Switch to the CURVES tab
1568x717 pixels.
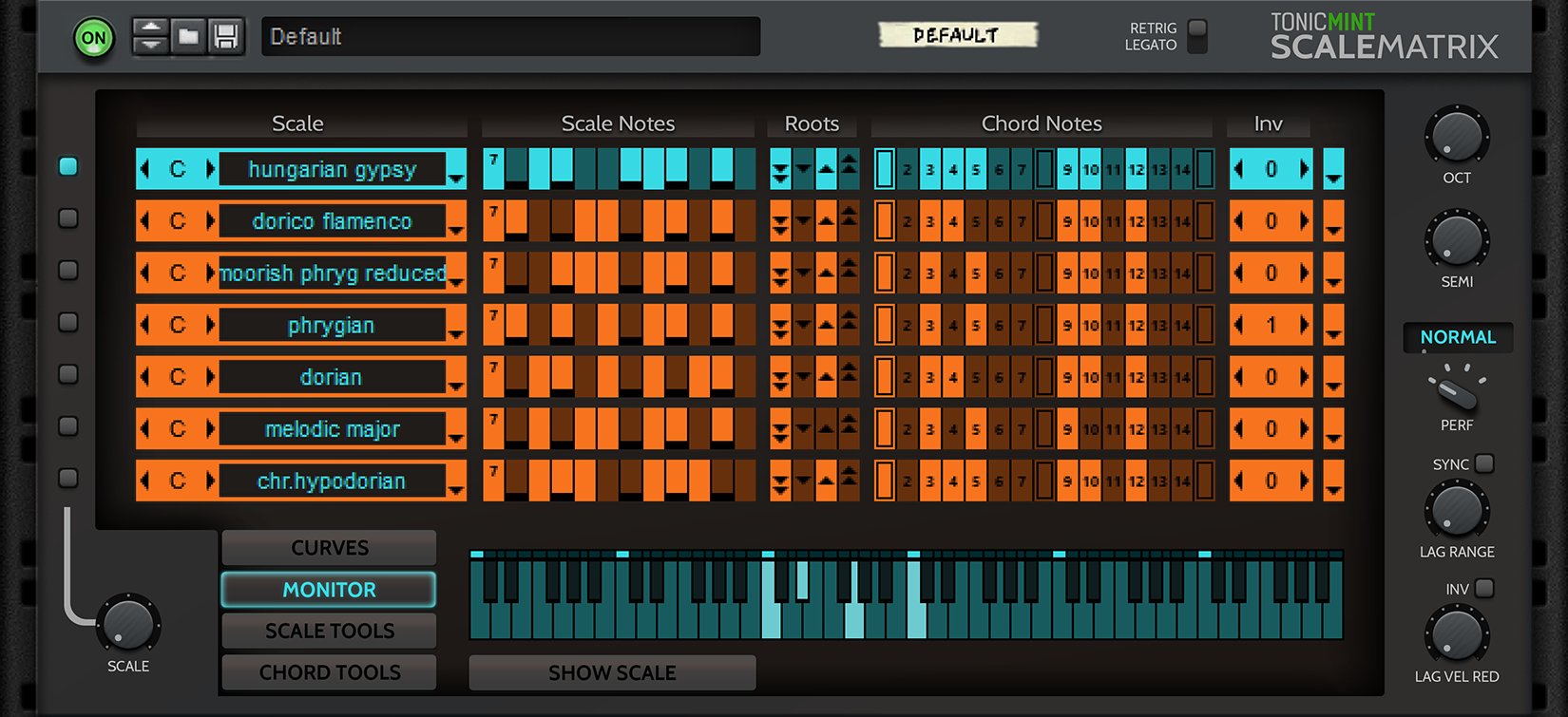pyautogui.click(x=329, y=548)
